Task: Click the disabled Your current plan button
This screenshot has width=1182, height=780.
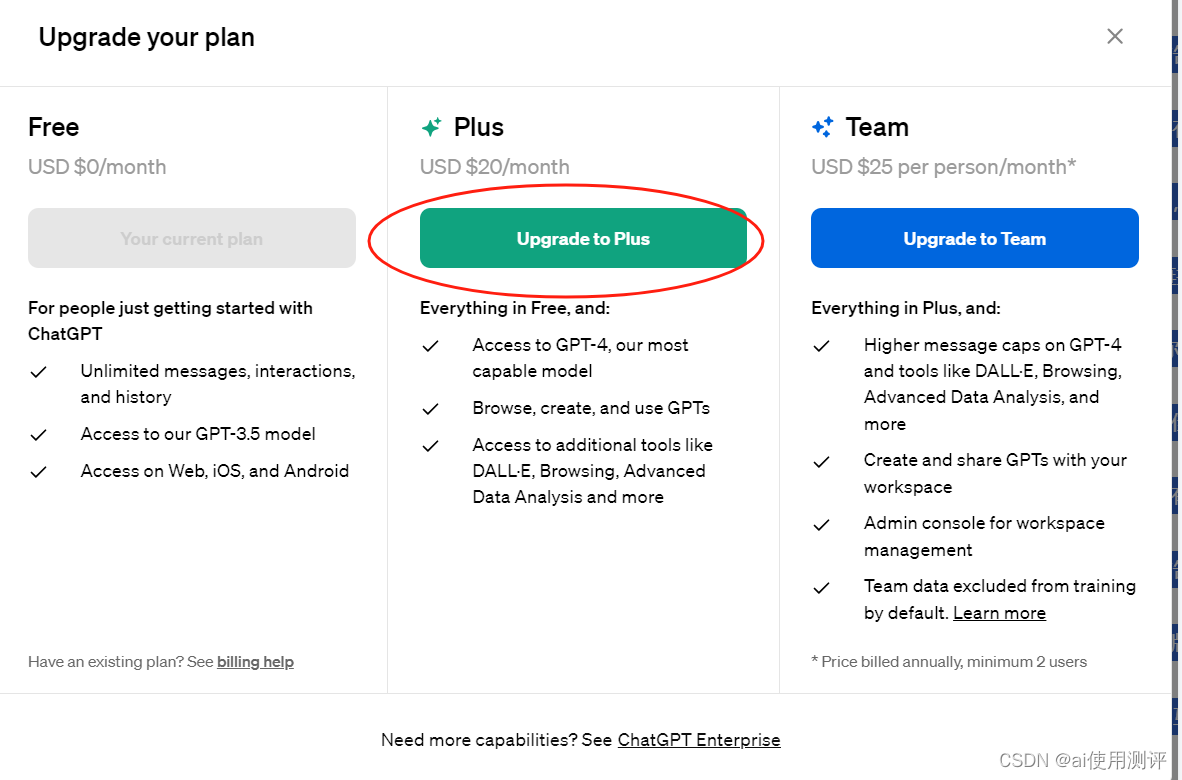Action: click(192, 238)
